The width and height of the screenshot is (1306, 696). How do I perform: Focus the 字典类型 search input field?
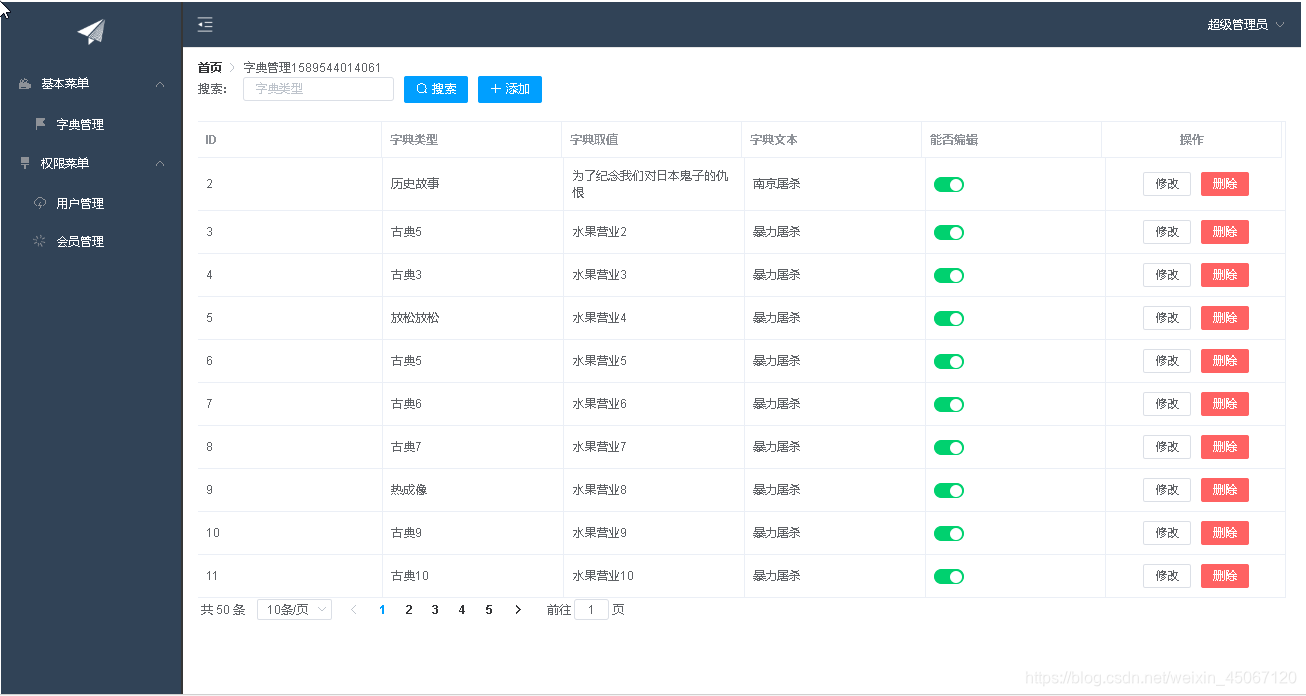(x=318, y=89)
